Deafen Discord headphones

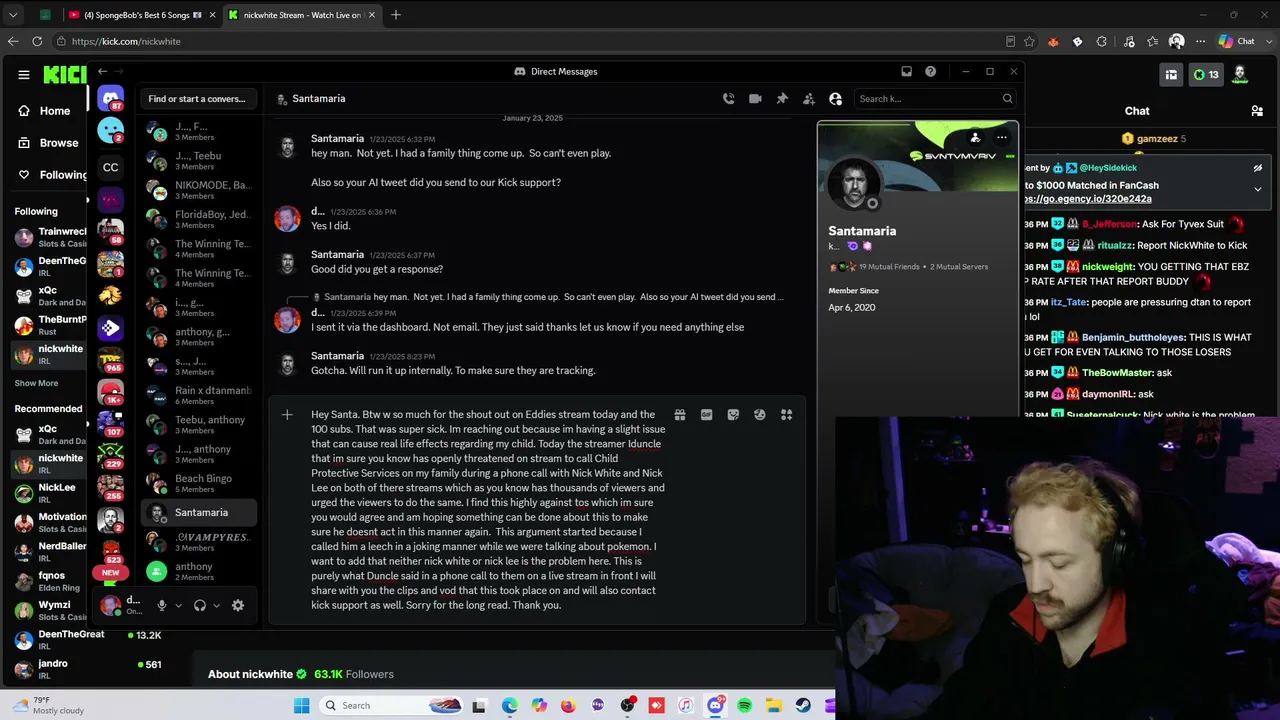200,605
